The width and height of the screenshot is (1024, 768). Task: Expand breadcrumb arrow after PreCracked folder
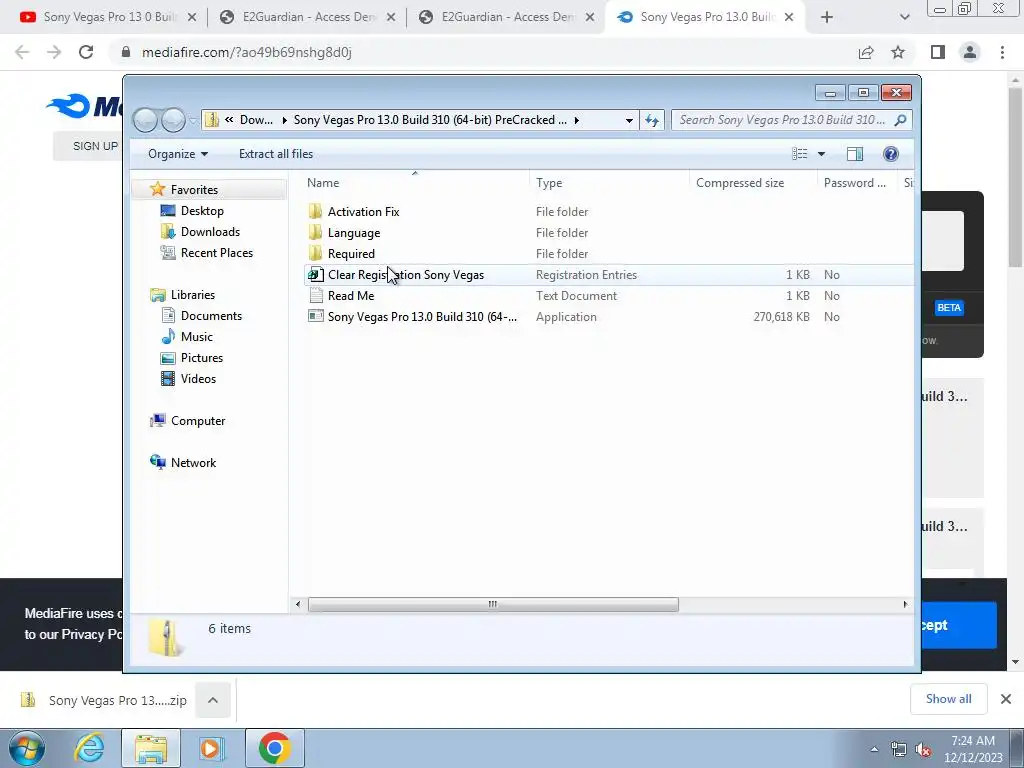pyautogui.click(x=577, y=120)
